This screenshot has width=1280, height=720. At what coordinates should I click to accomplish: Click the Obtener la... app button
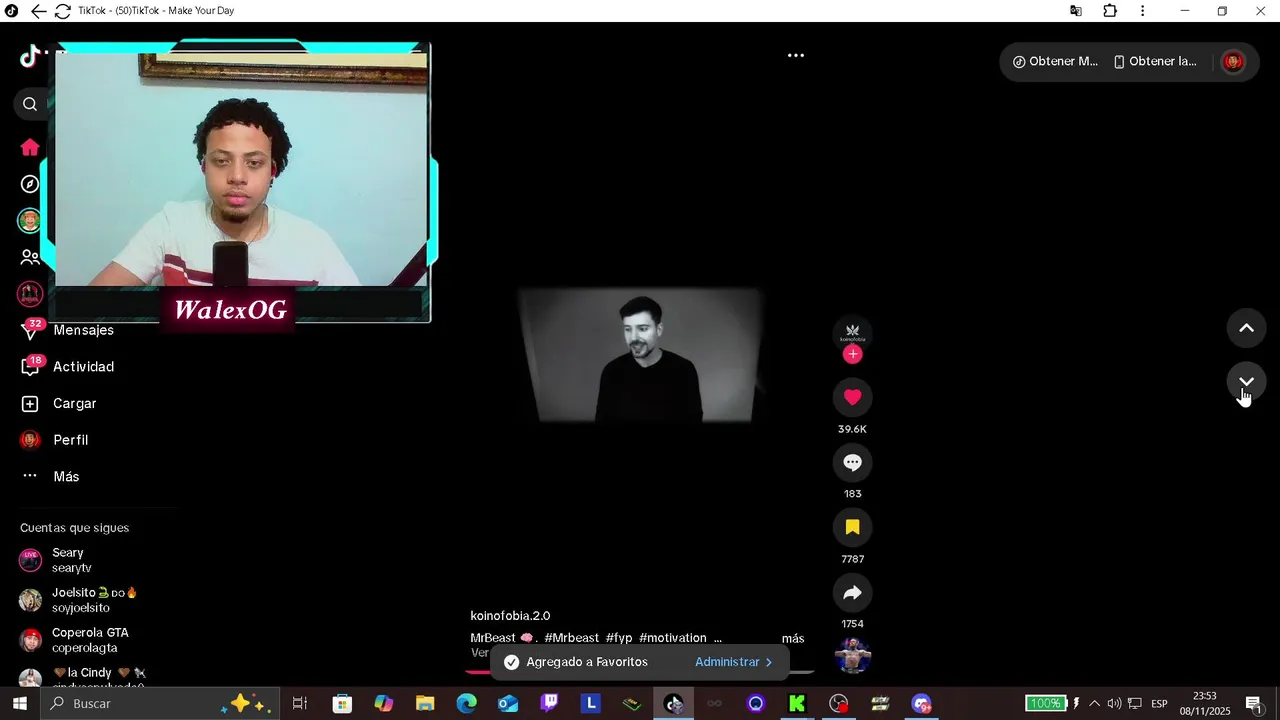coord(1155,61)
